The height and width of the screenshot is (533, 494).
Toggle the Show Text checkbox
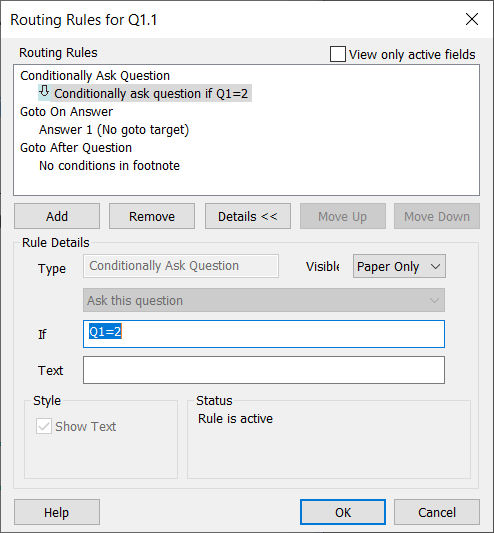click(44, 426)
